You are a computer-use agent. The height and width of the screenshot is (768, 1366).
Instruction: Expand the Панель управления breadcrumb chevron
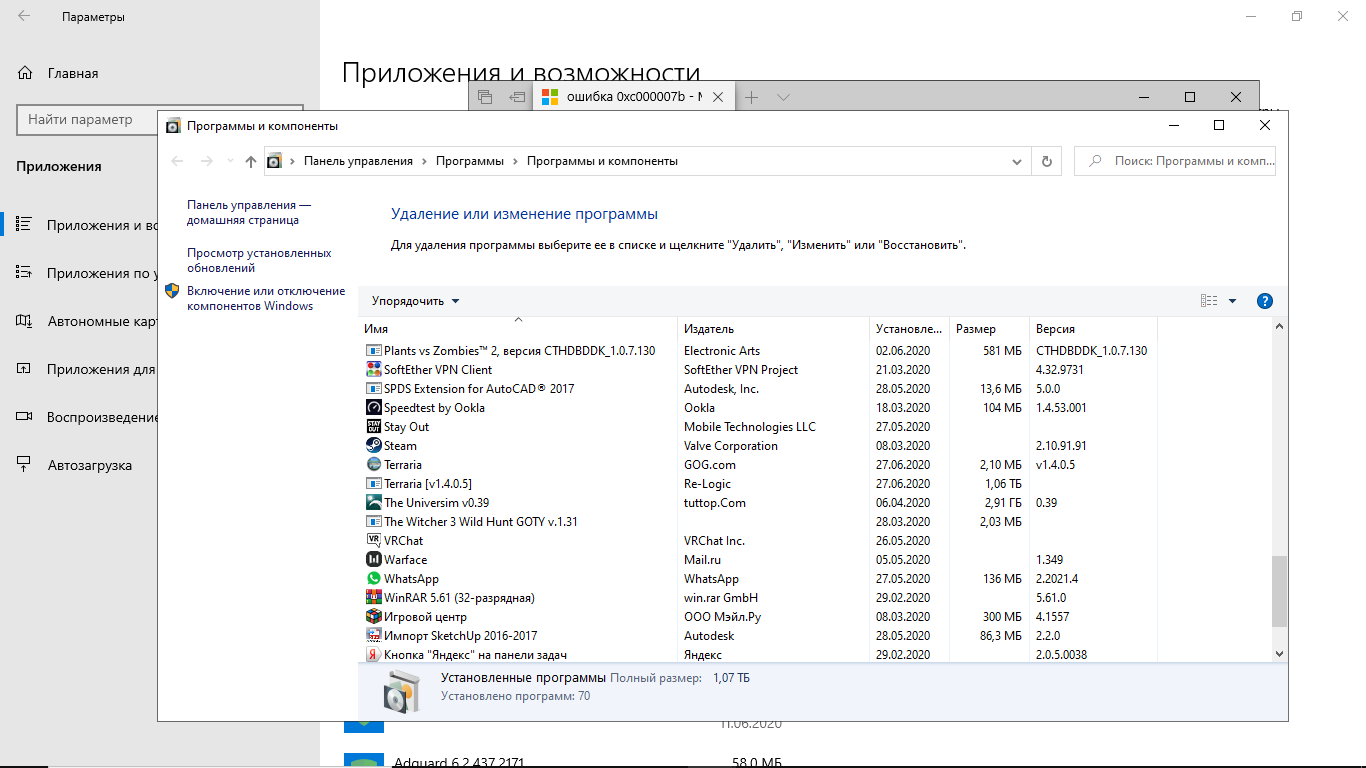(424, 161)
